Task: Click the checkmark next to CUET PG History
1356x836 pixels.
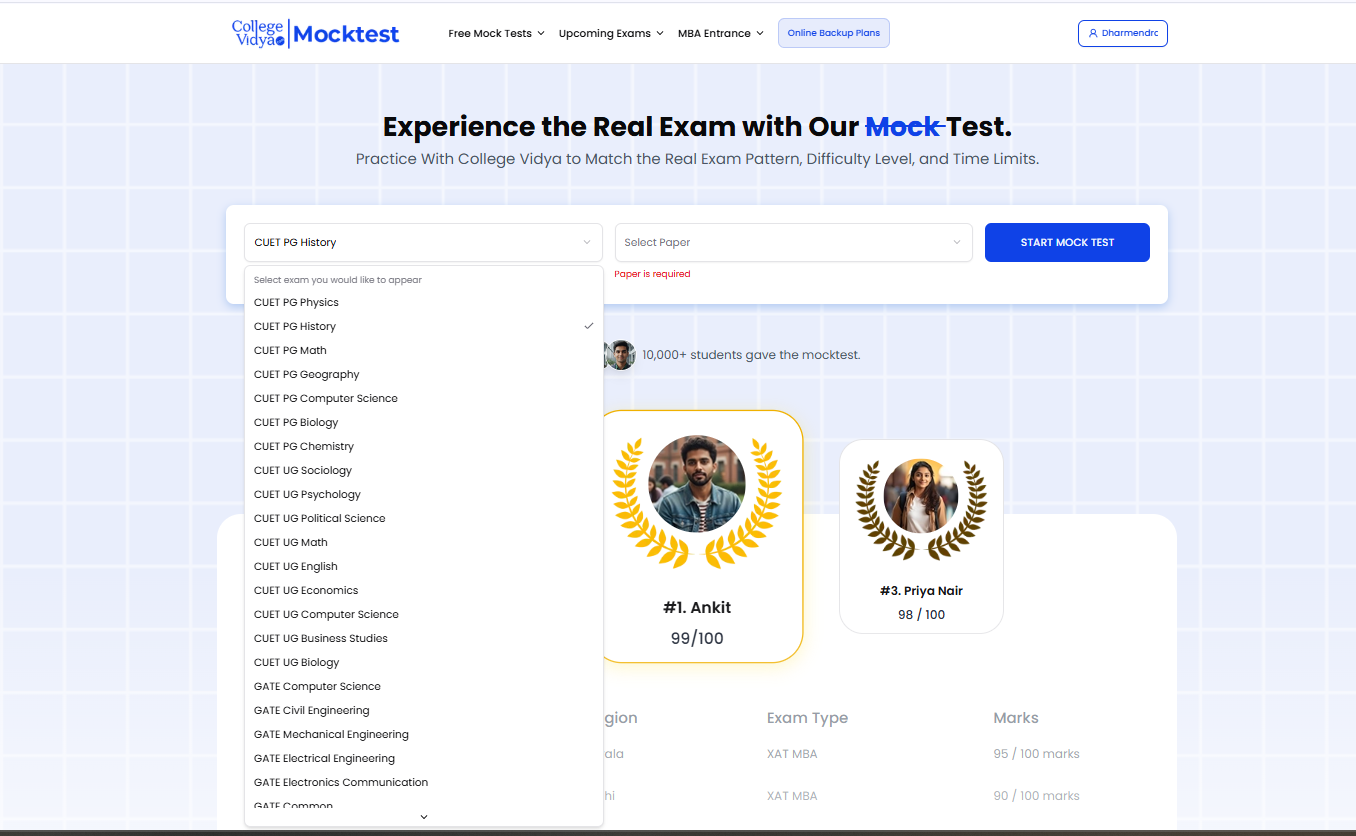Action: tap(589, 326)
